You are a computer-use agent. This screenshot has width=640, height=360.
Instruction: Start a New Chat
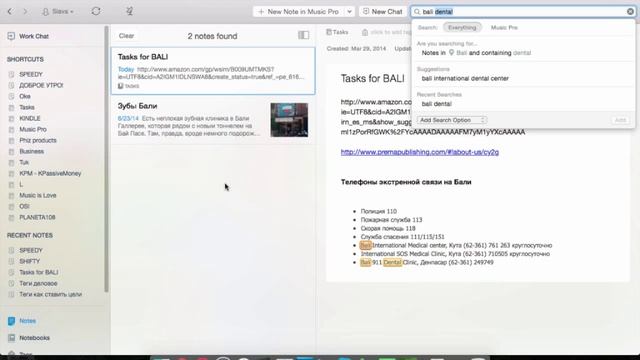[382, 12]
